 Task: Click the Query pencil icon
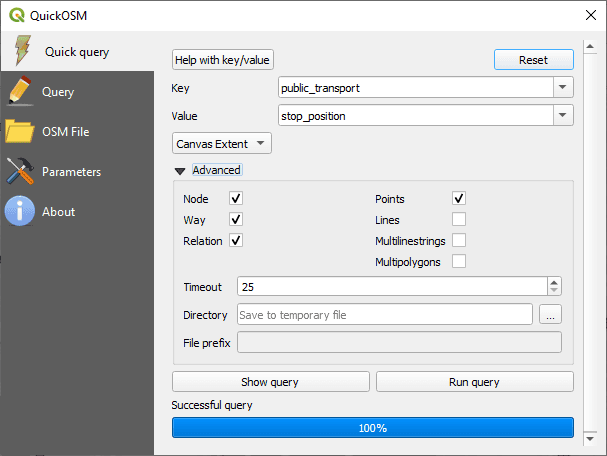click(x=20, y=92)
